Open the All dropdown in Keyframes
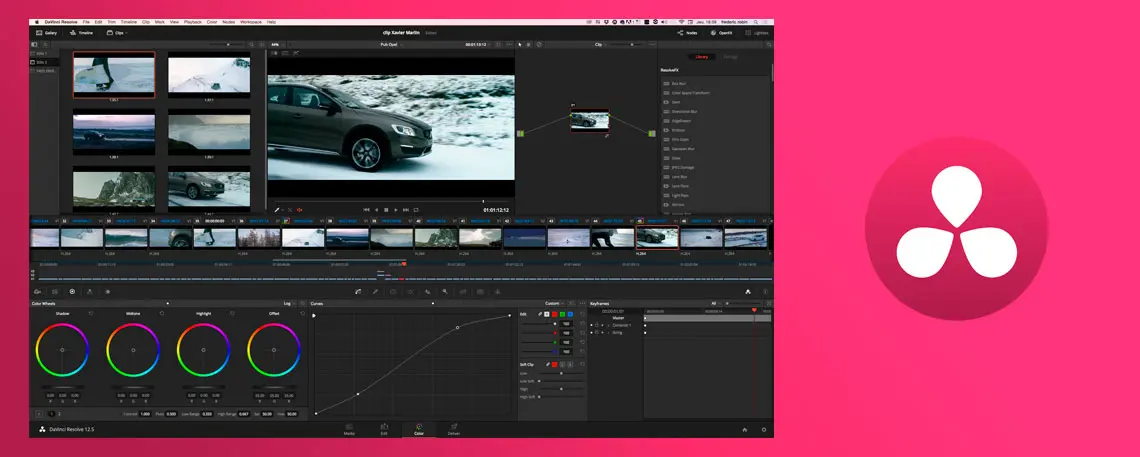The image size is (1140, 457). click(x=716, y=303)
